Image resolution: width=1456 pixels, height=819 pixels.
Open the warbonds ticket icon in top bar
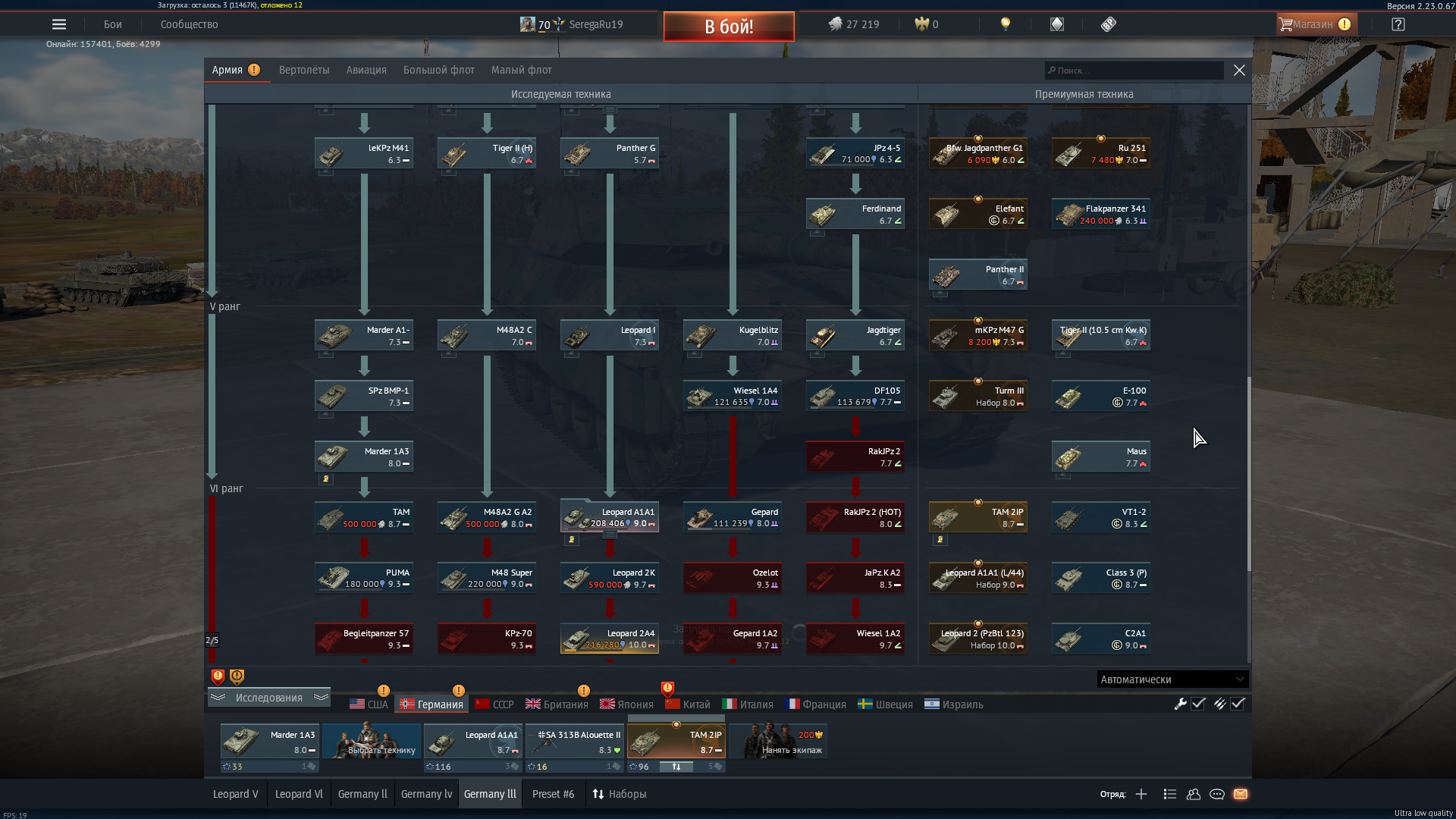coord(1109,24)
